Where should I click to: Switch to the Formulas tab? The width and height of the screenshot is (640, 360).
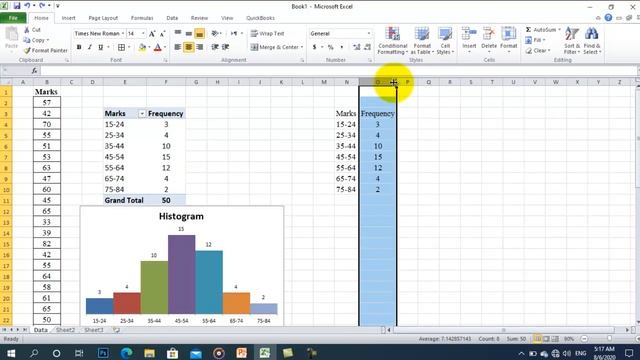142,18
